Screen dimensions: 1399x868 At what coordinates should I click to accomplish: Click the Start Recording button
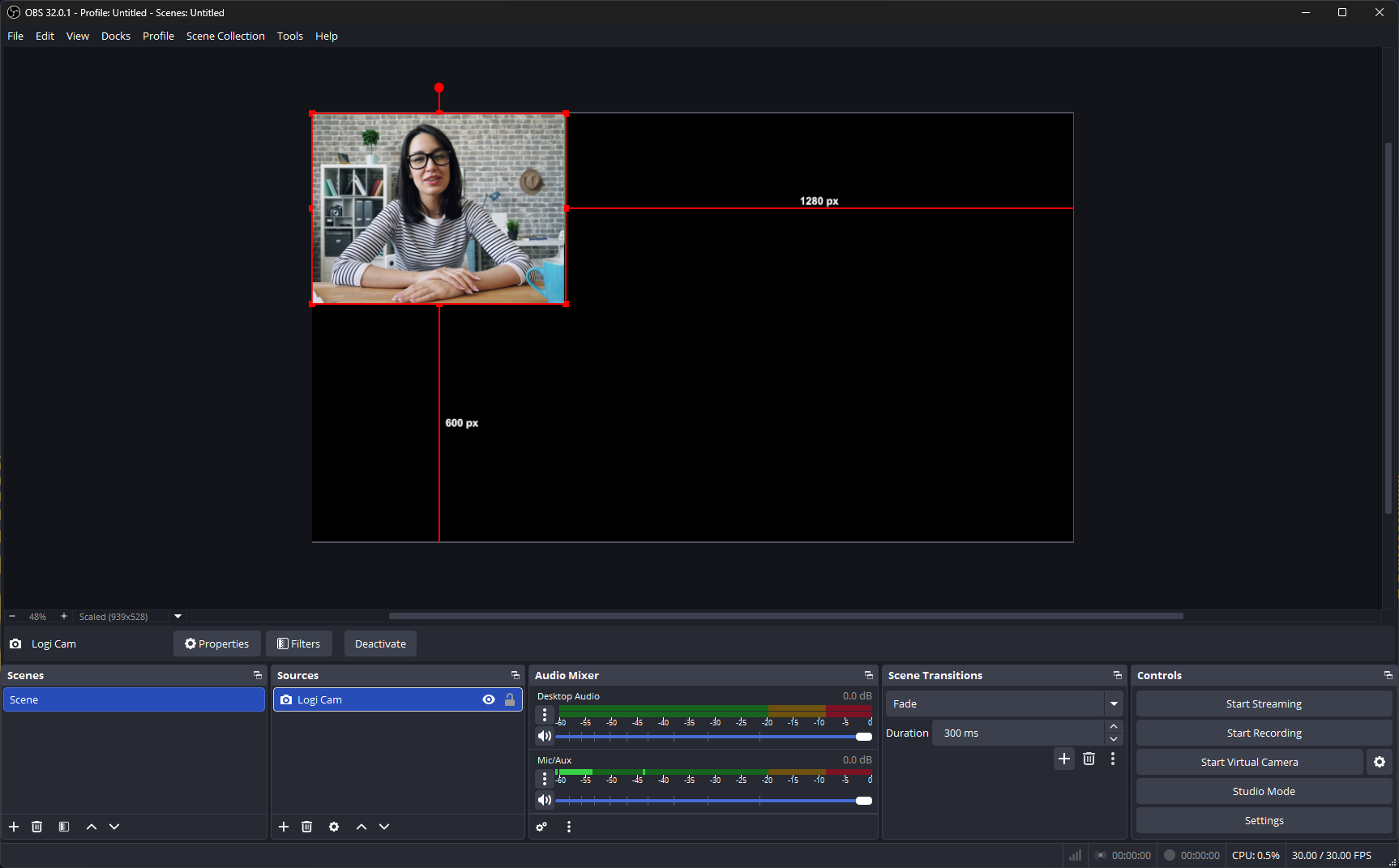pos(1264,733)
